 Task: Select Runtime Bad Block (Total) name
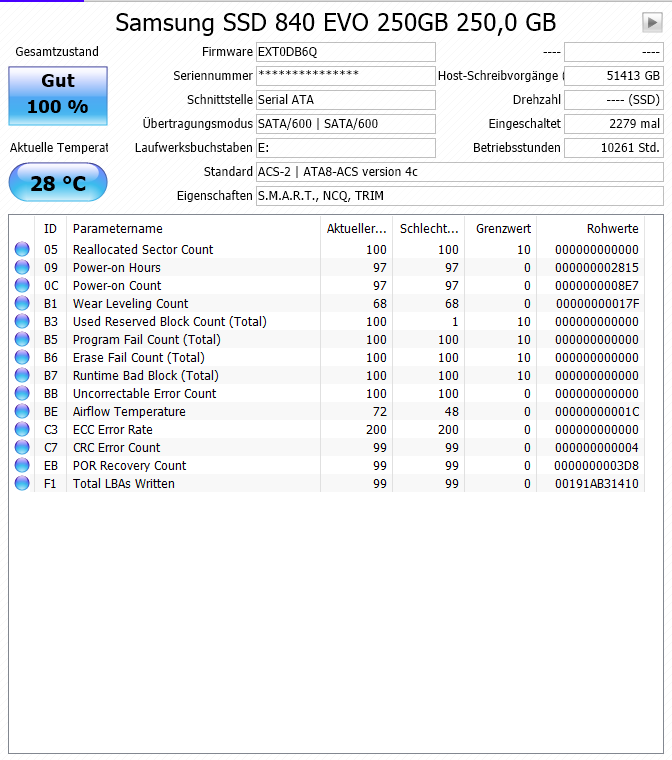[146, 375]
